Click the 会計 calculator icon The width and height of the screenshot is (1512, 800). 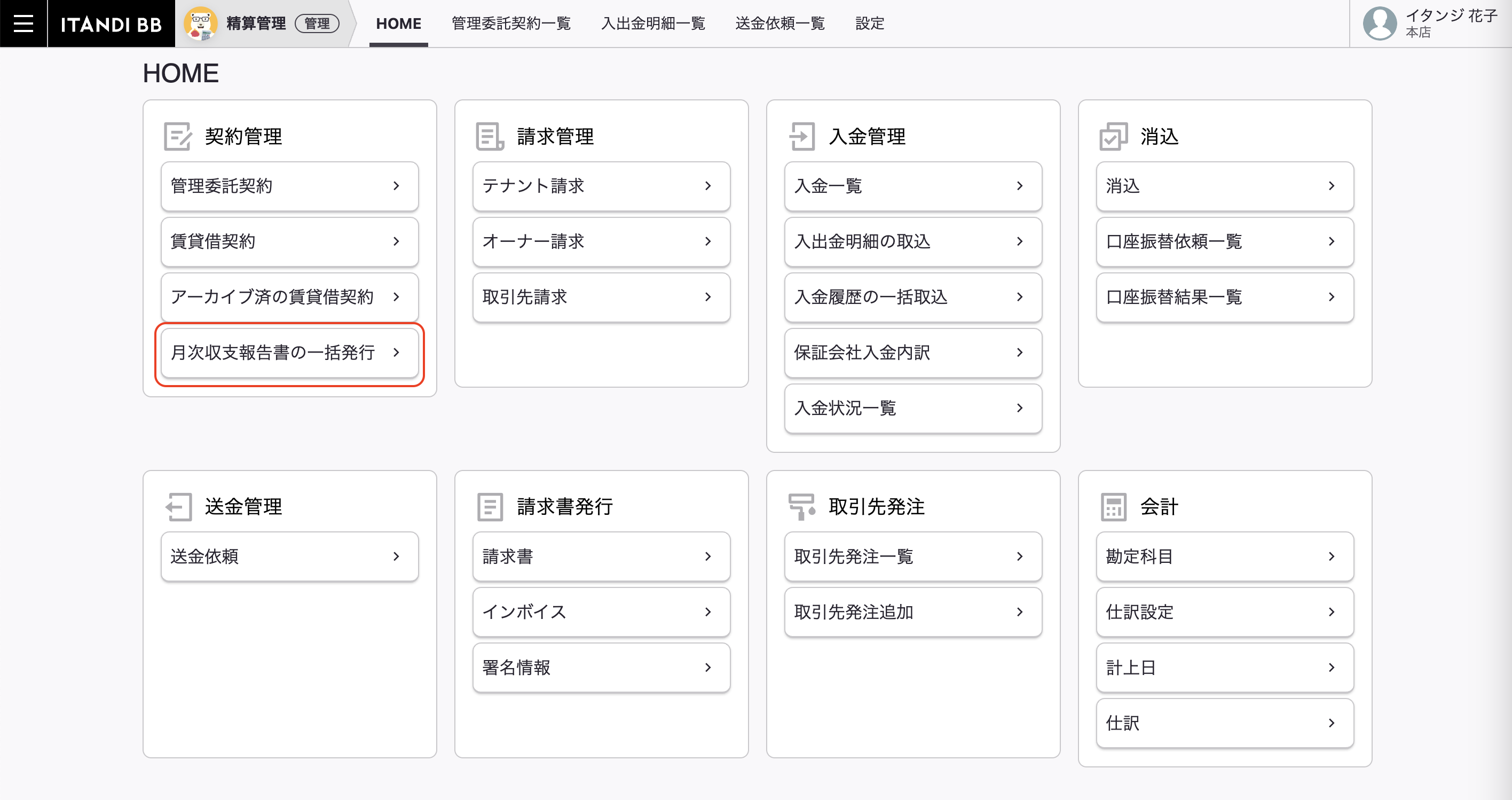tap(1114, 506)
